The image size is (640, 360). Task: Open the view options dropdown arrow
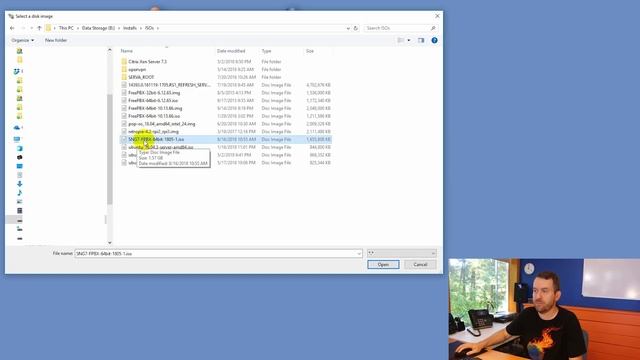pos(409,40)
